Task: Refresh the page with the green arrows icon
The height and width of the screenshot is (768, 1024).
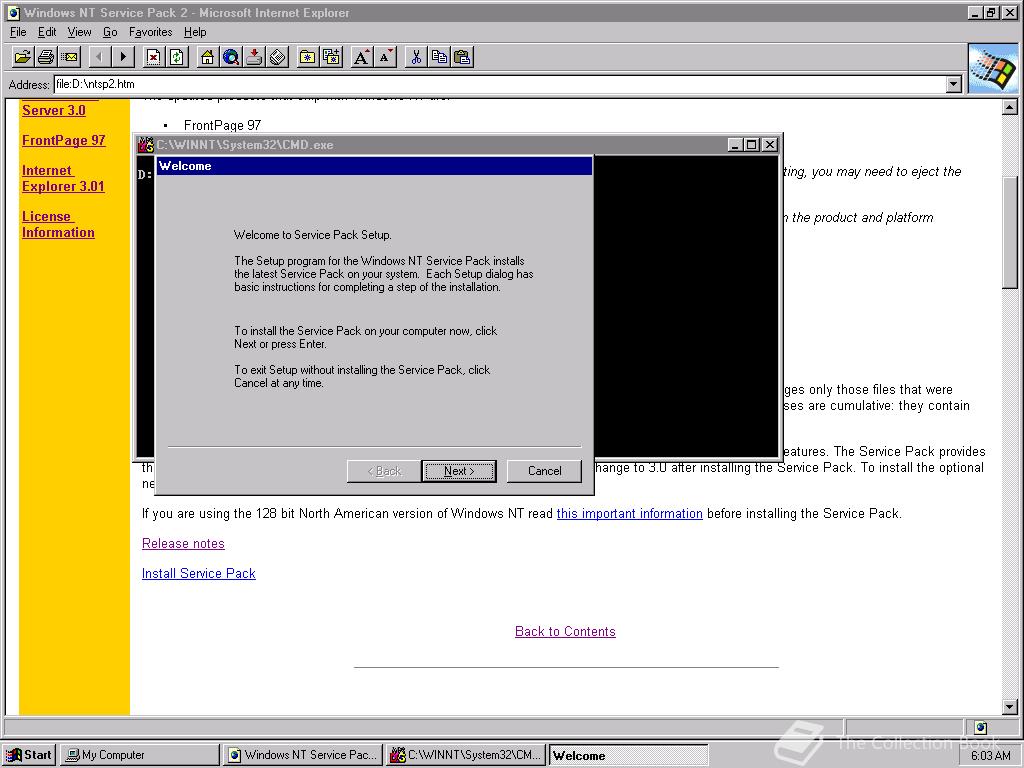Action: (x=177, y=57)
